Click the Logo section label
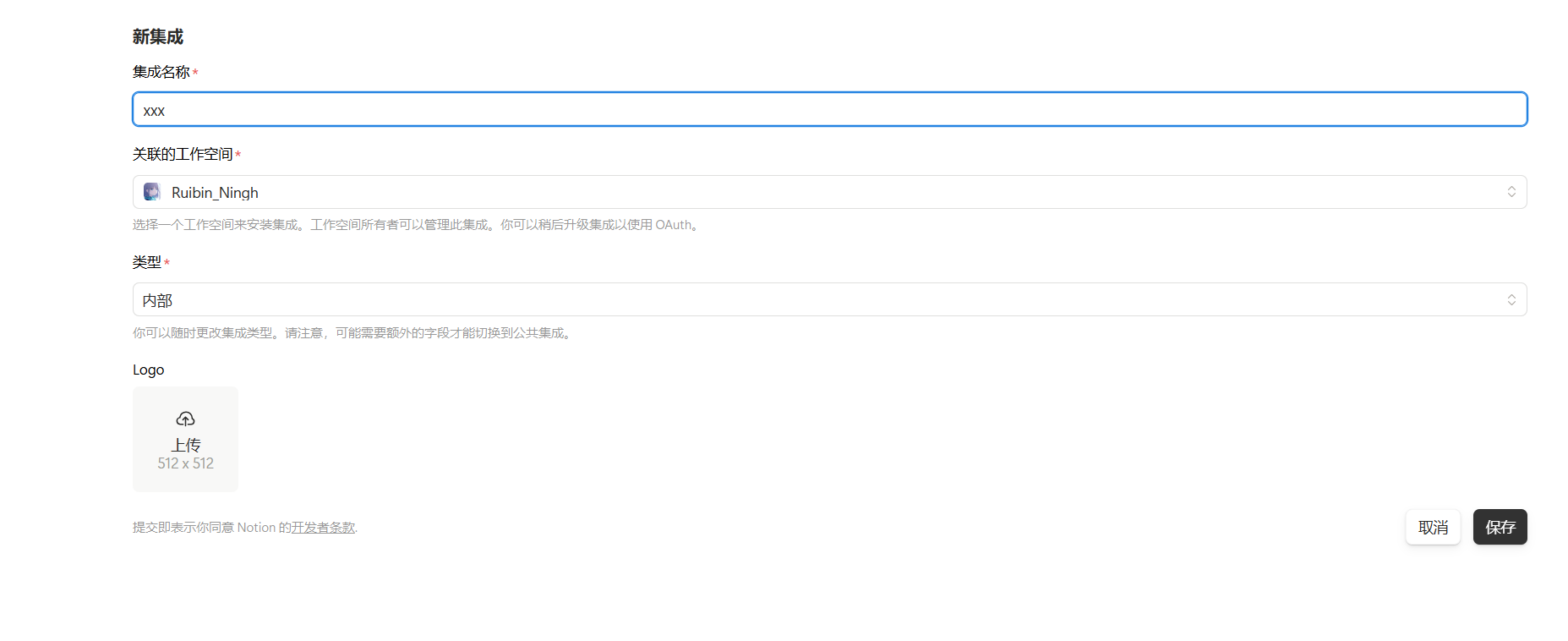 coord(149,370)
